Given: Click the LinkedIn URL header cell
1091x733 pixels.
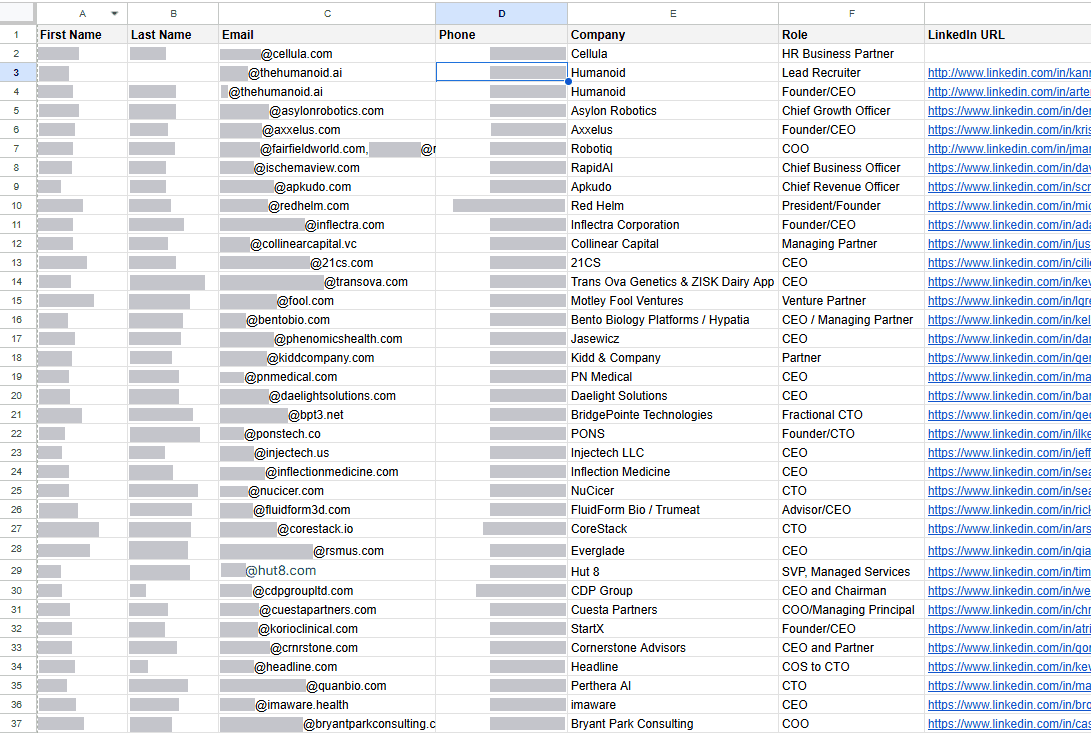Looking at the screenshot, I should pyautogui.click(x=1008, y=35).
